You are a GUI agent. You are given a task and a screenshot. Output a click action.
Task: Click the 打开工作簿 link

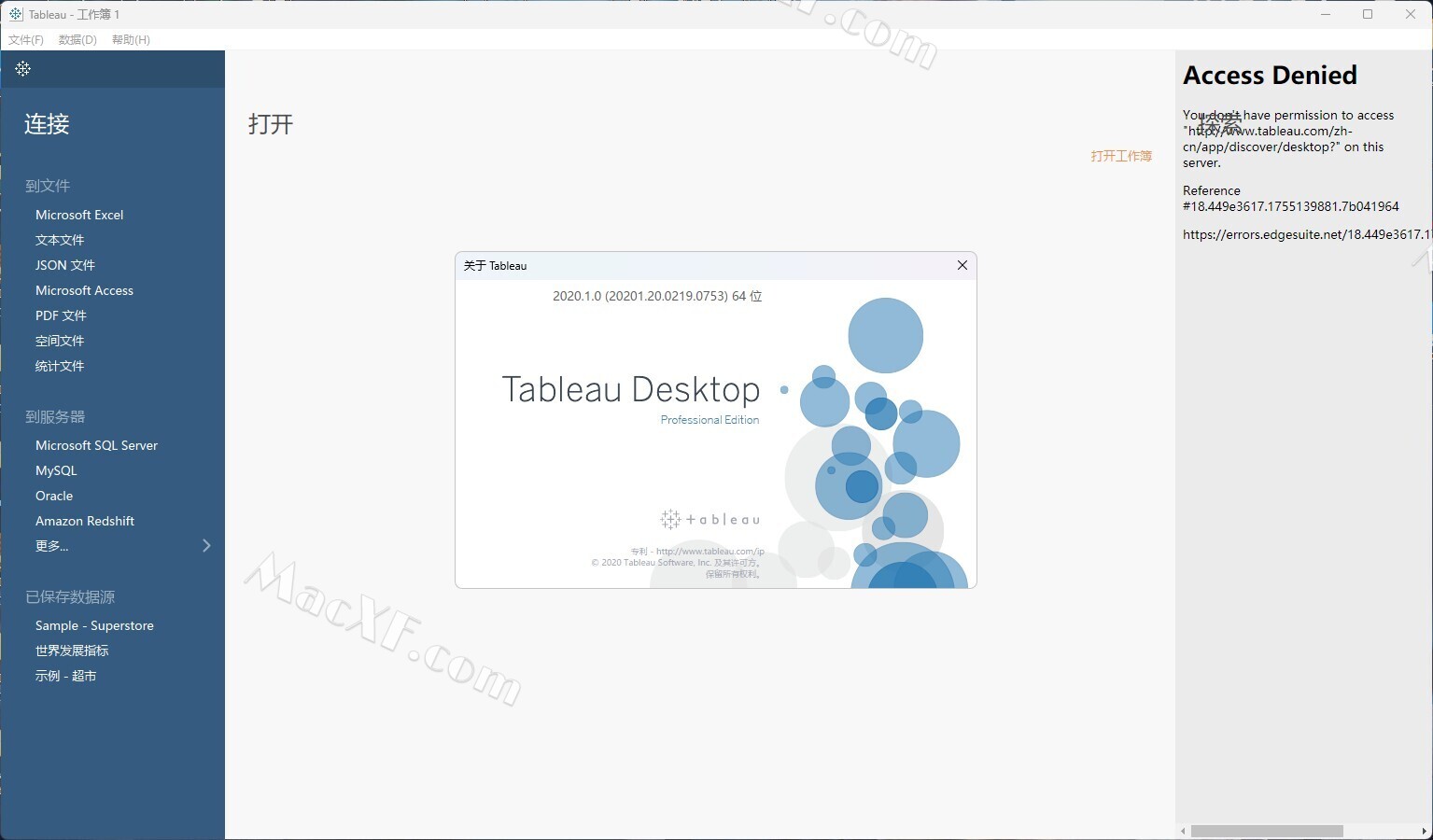(x=1121, y=156)
